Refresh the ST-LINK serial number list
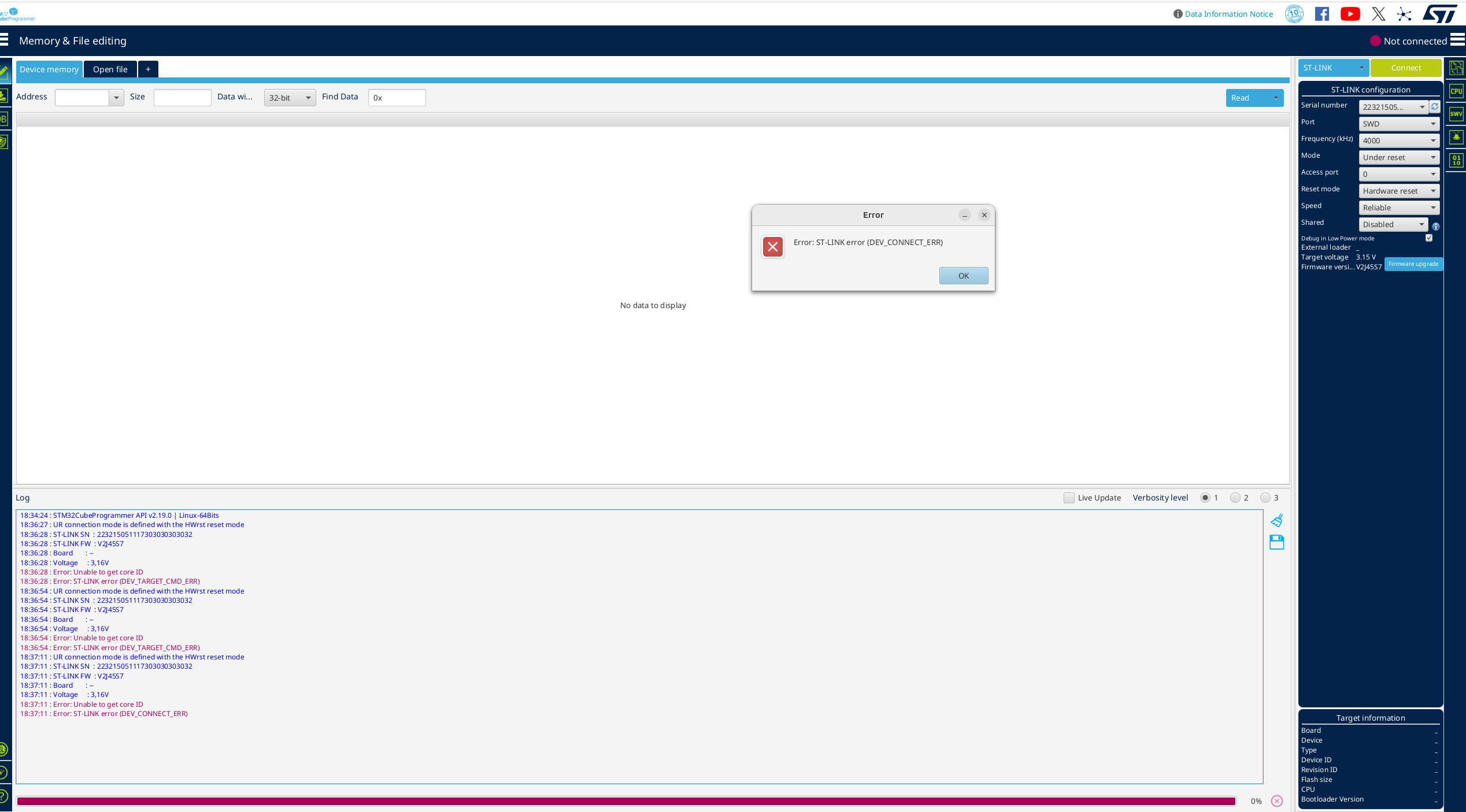Image resolution: width=1466 pixels, height=812 pixels. (x=1435, y=106)
